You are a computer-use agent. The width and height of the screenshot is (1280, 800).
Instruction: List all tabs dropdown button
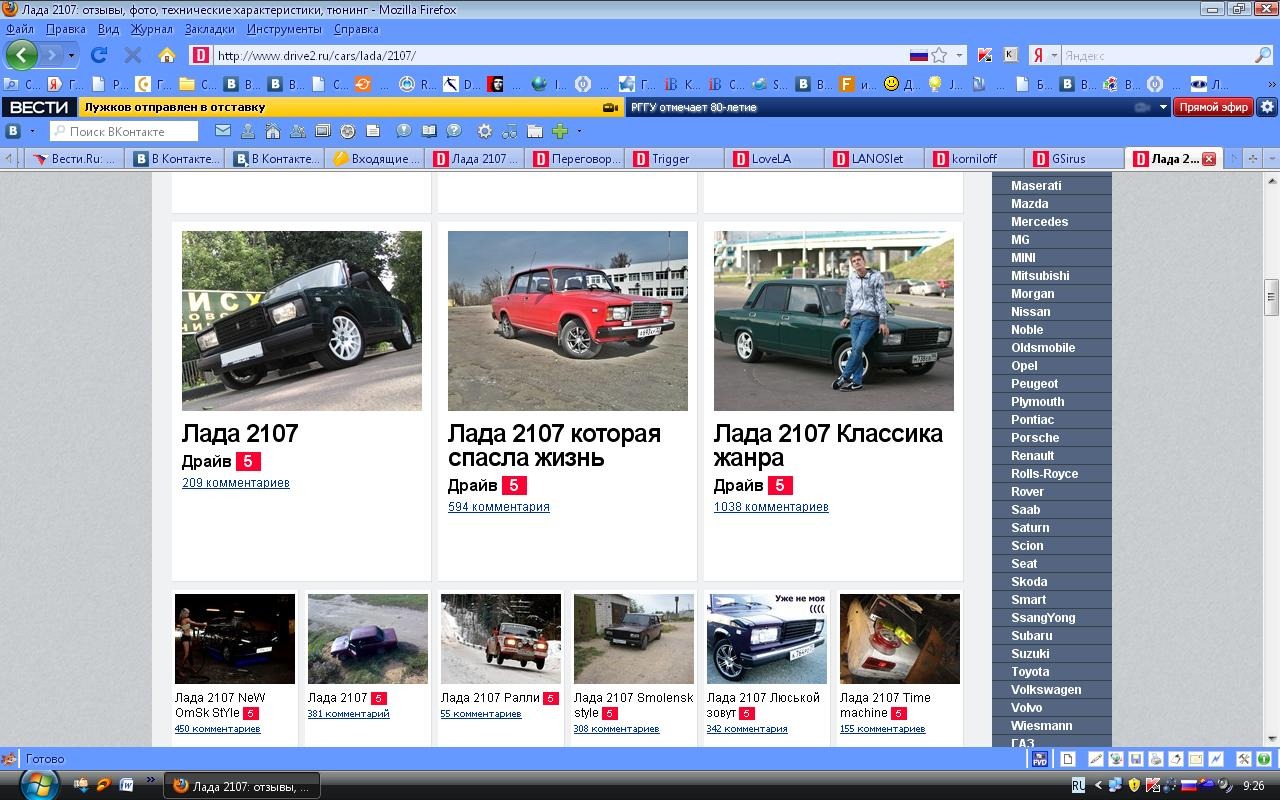[x=1271, y=158]
